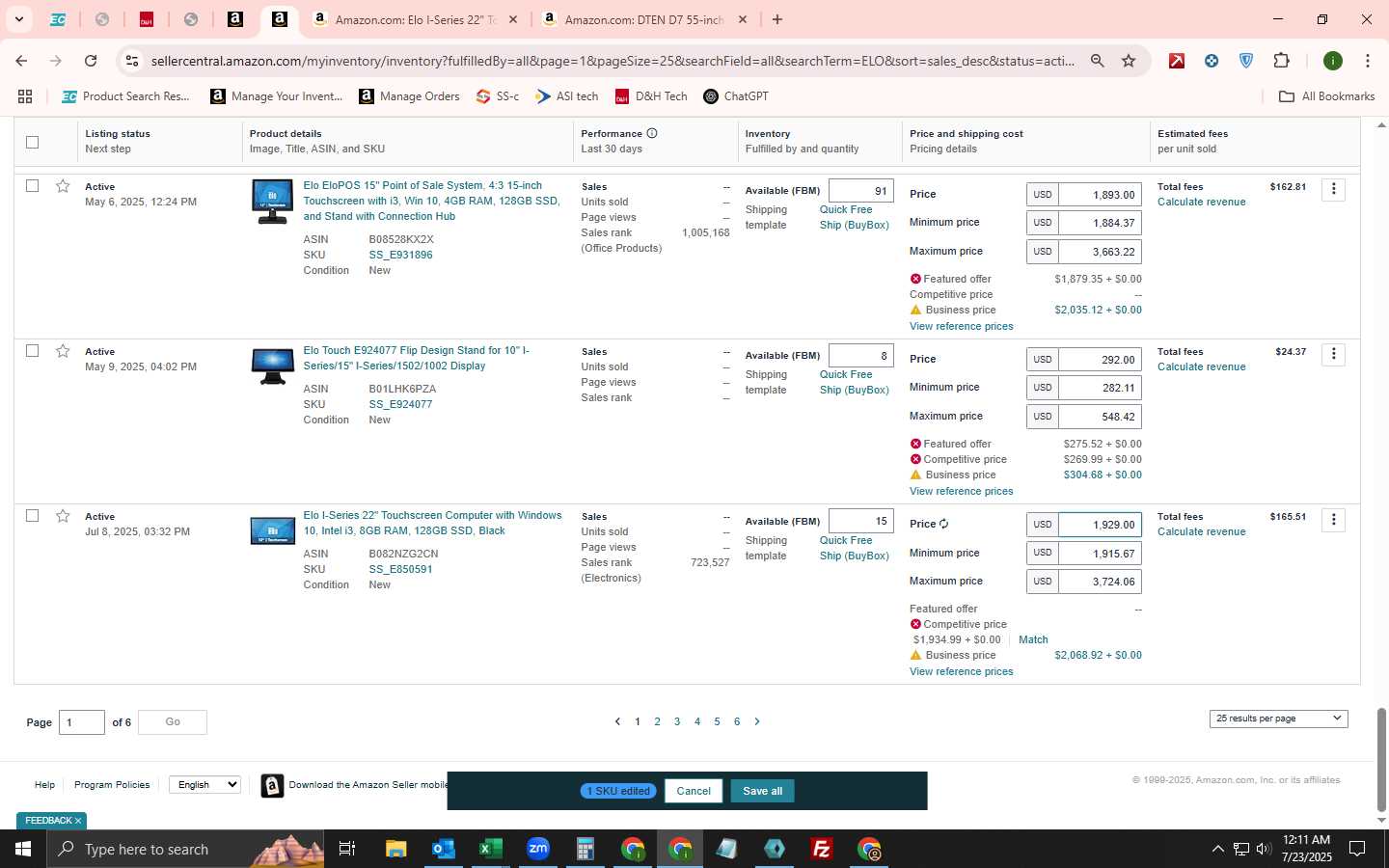Open a new browser tab
This screenshot has width=1389, height=868.
pos(777,19)
